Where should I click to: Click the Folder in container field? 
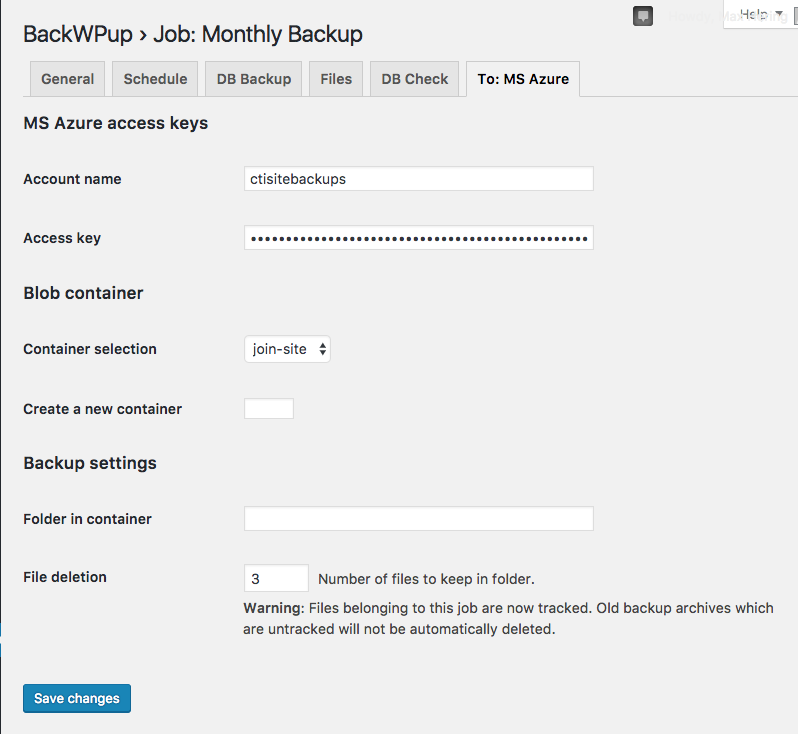click(x=419, y=519)
